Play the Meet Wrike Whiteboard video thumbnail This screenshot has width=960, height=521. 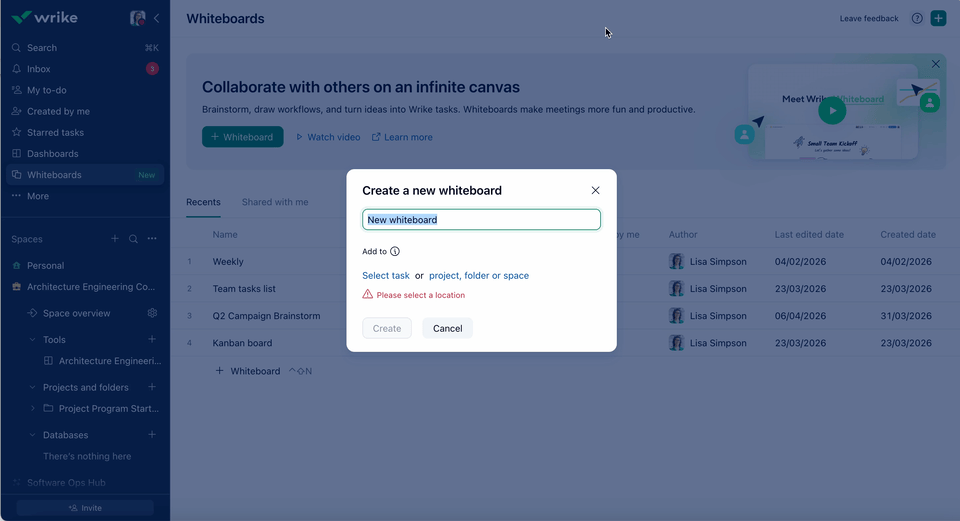[x=831, y=110]
